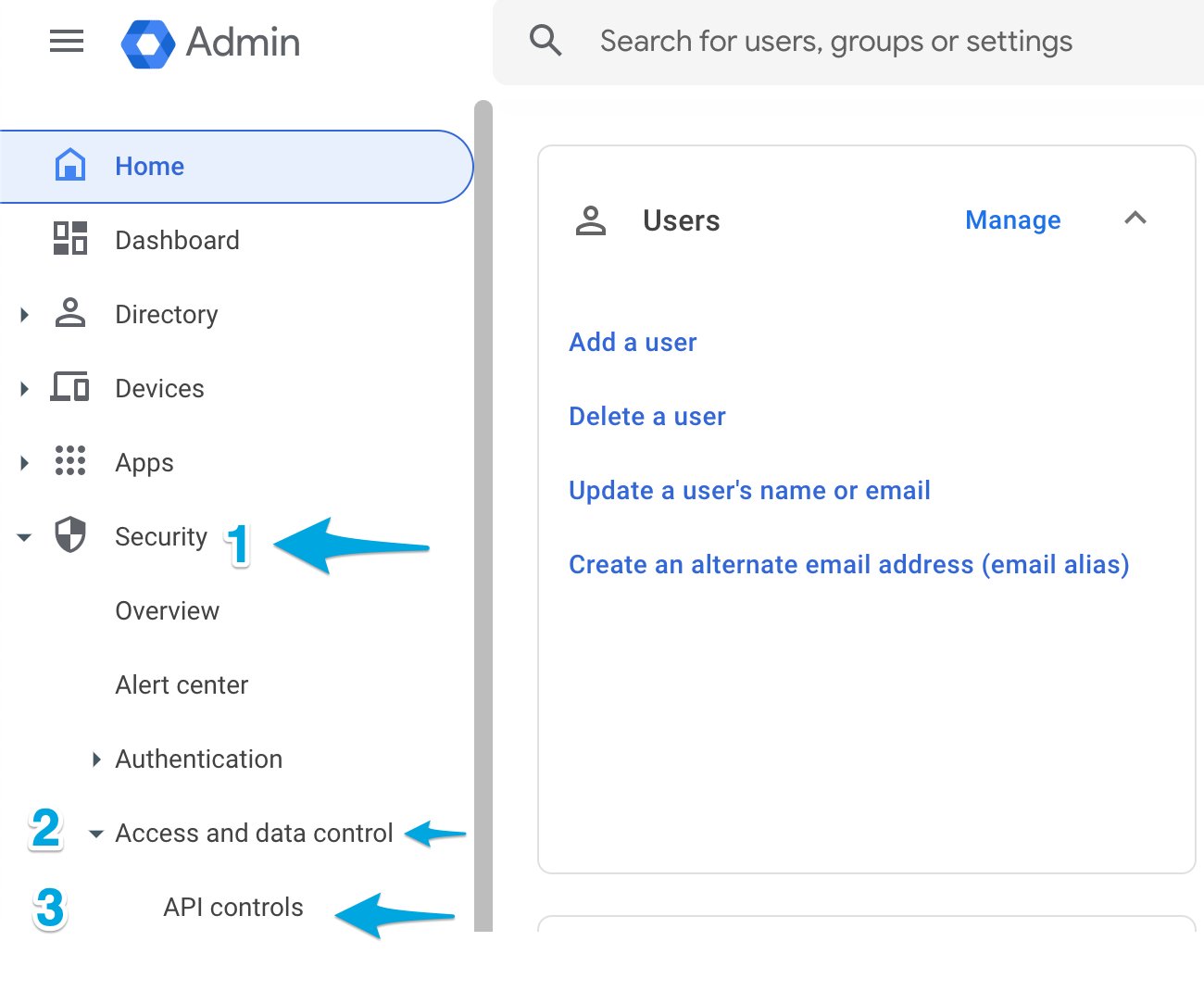The image size is (1204, 991).
Task: Click Delete a user link
Action: point(647,417)
